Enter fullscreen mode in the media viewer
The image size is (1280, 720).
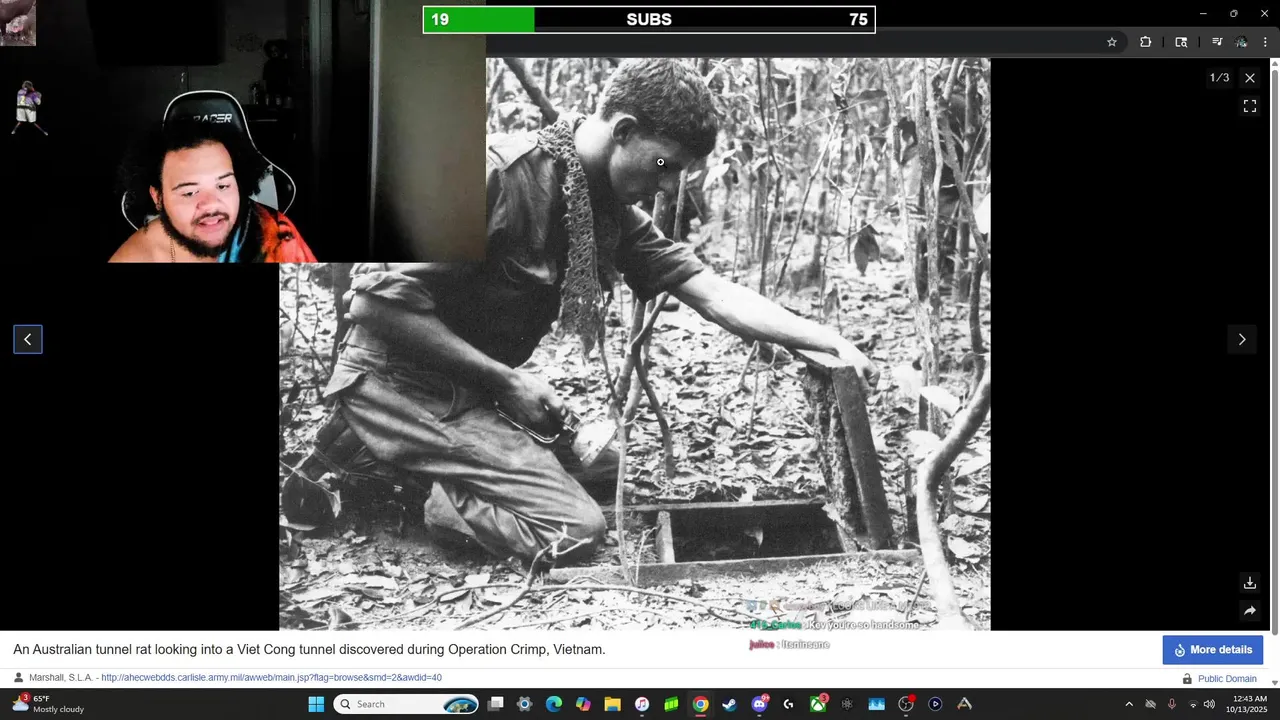(x=1250, y=106)
